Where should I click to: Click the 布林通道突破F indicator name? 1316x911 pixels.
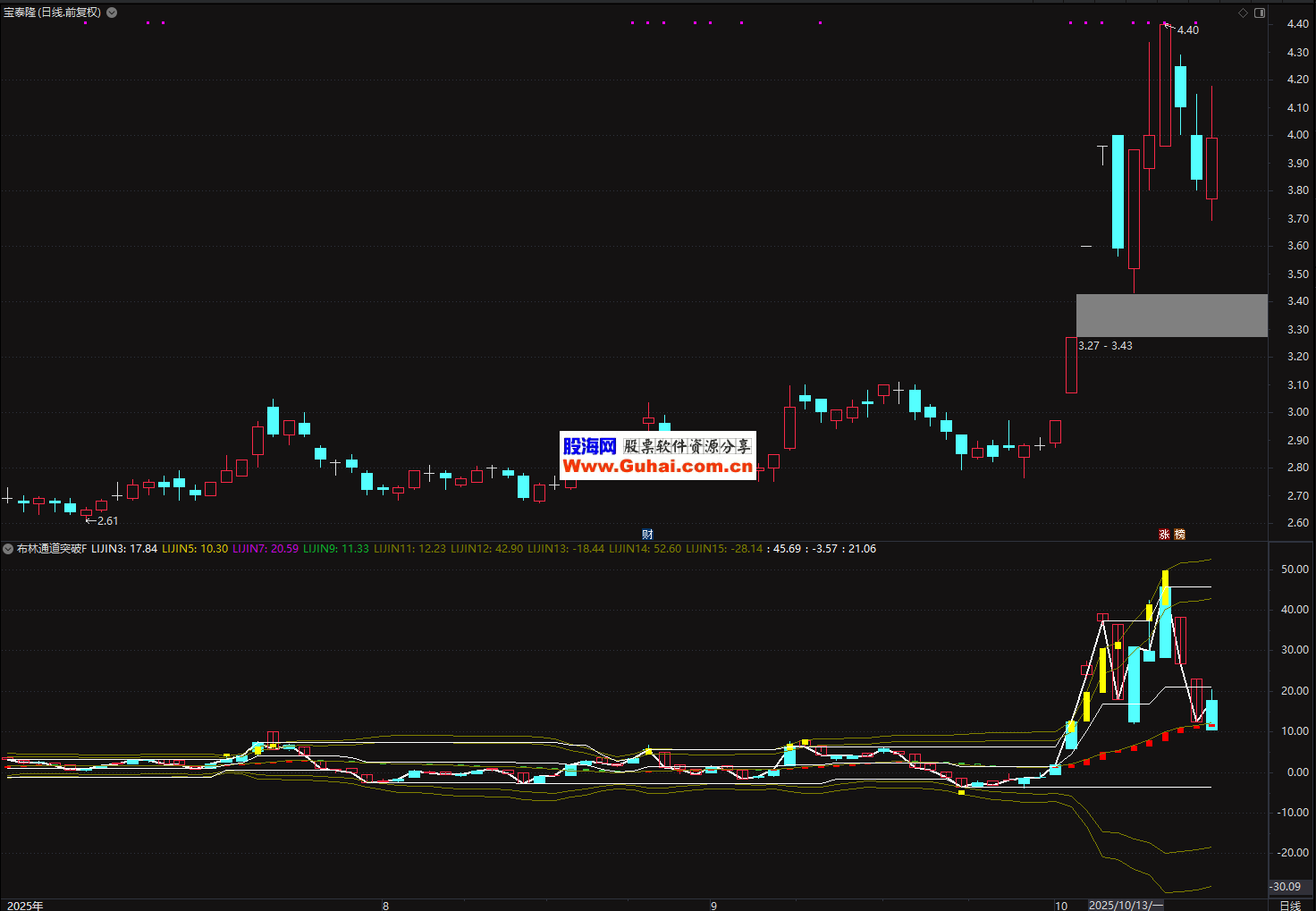click(52, 549)
